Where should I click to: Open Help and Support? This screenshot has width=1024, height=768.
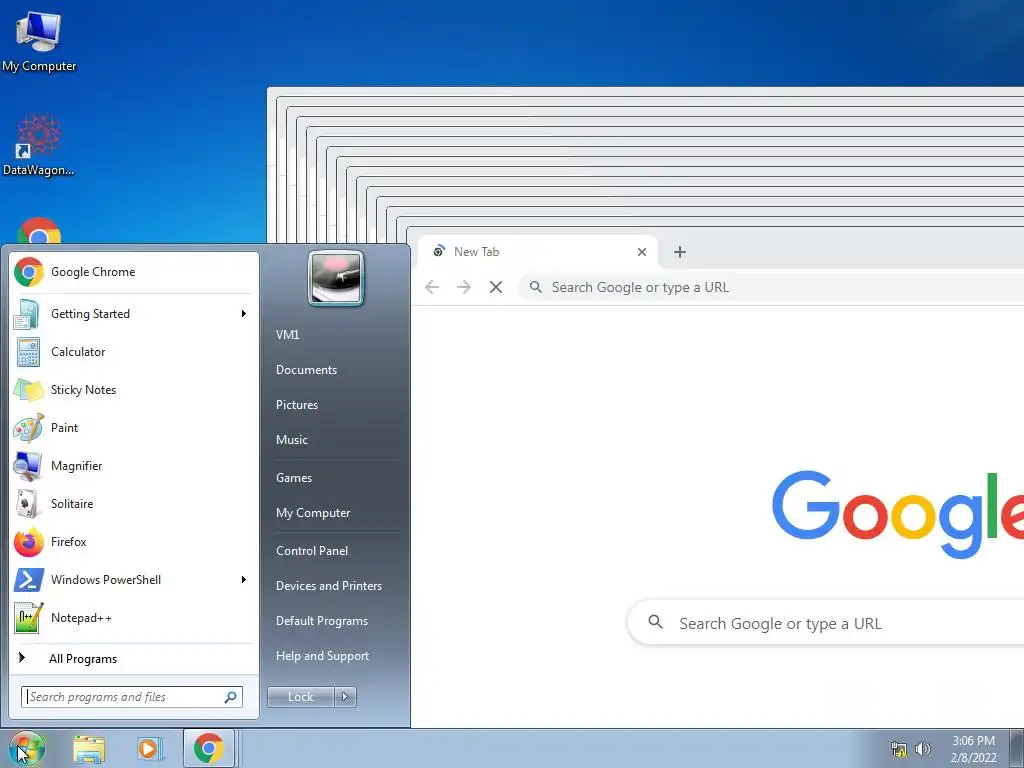[x=323, y=656]
